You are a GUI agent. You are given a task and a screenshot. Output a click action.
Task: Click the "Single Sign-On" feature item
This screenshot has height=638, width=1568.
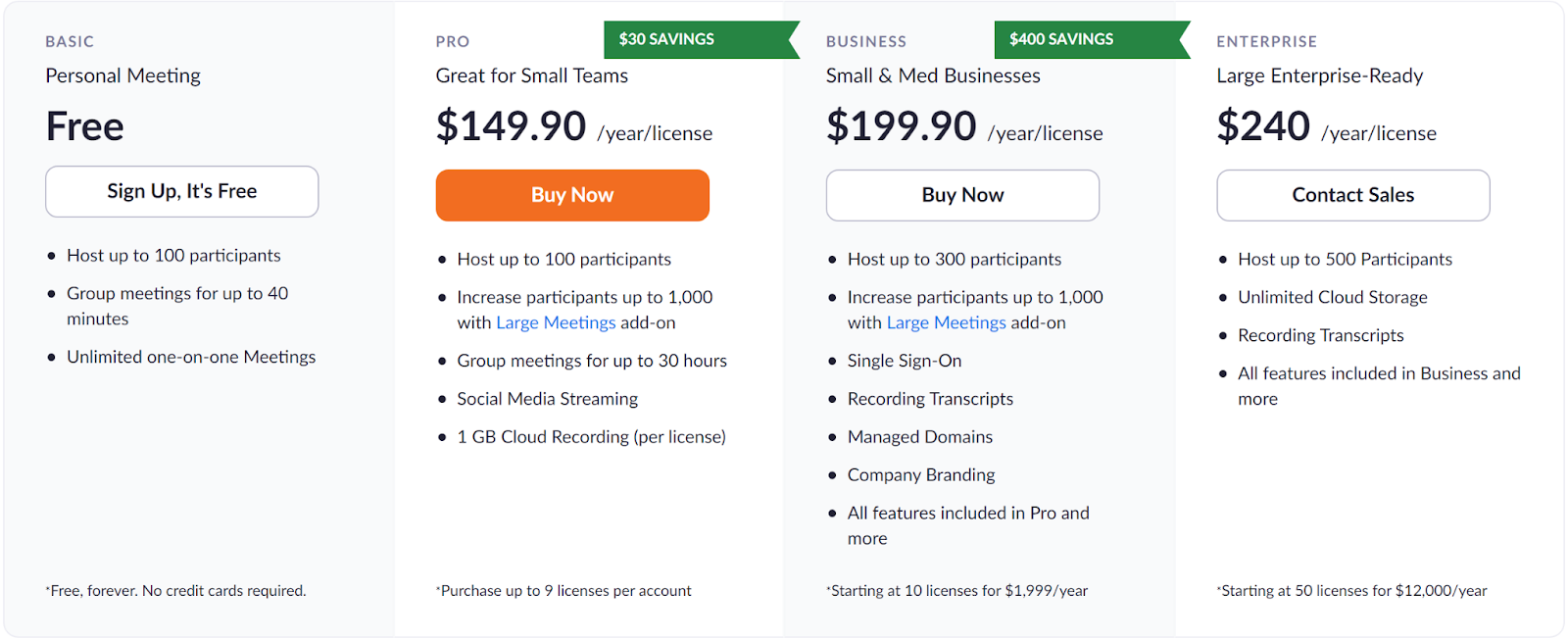pyautogui.click(x=904, y=361)
